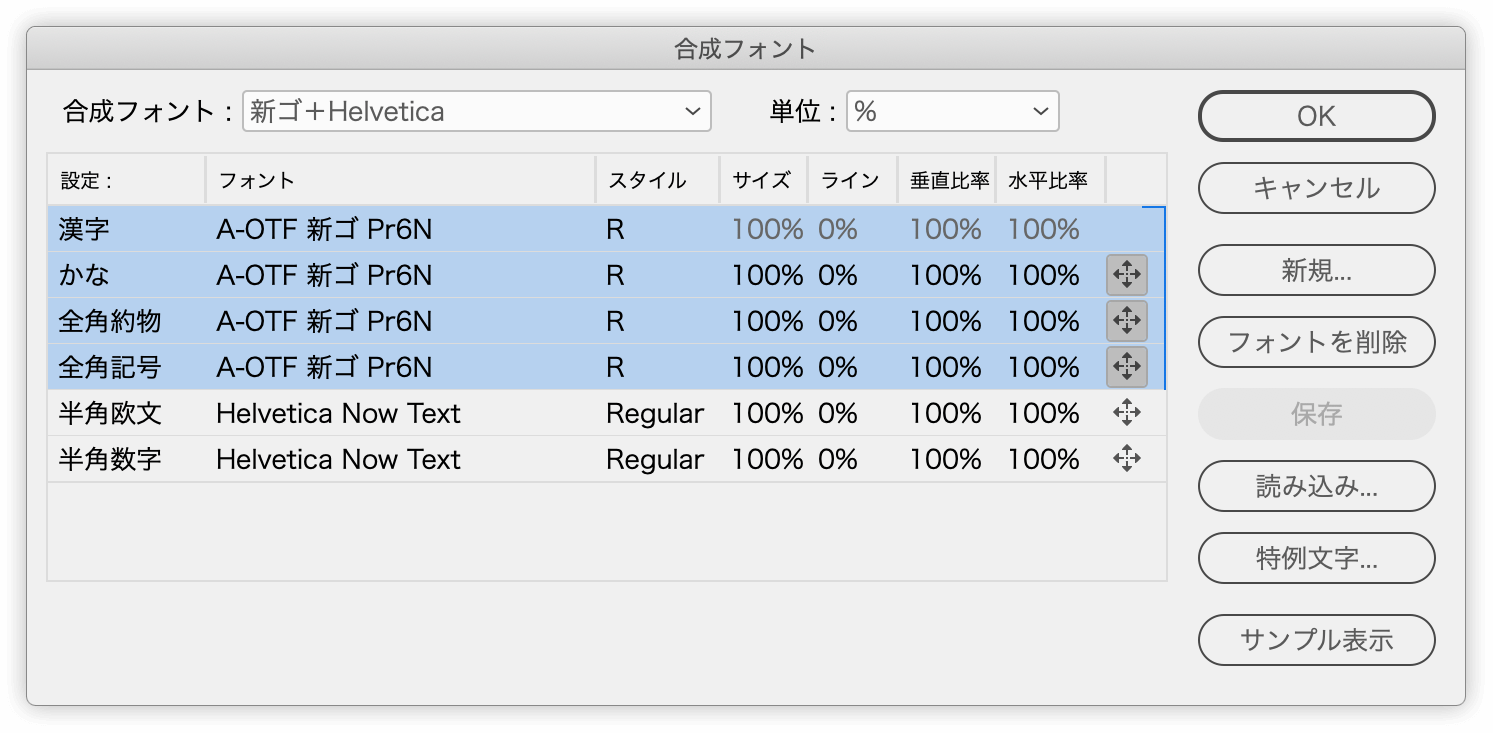1493x733 pixels.
Task: Click the スタイル column header
Action: click(x=657, y=180)
